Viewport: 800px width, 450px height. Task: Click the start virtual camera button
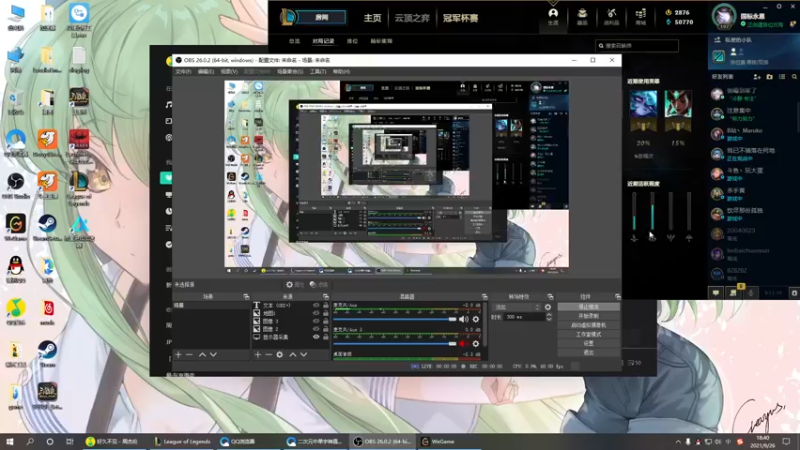[588, 326]
